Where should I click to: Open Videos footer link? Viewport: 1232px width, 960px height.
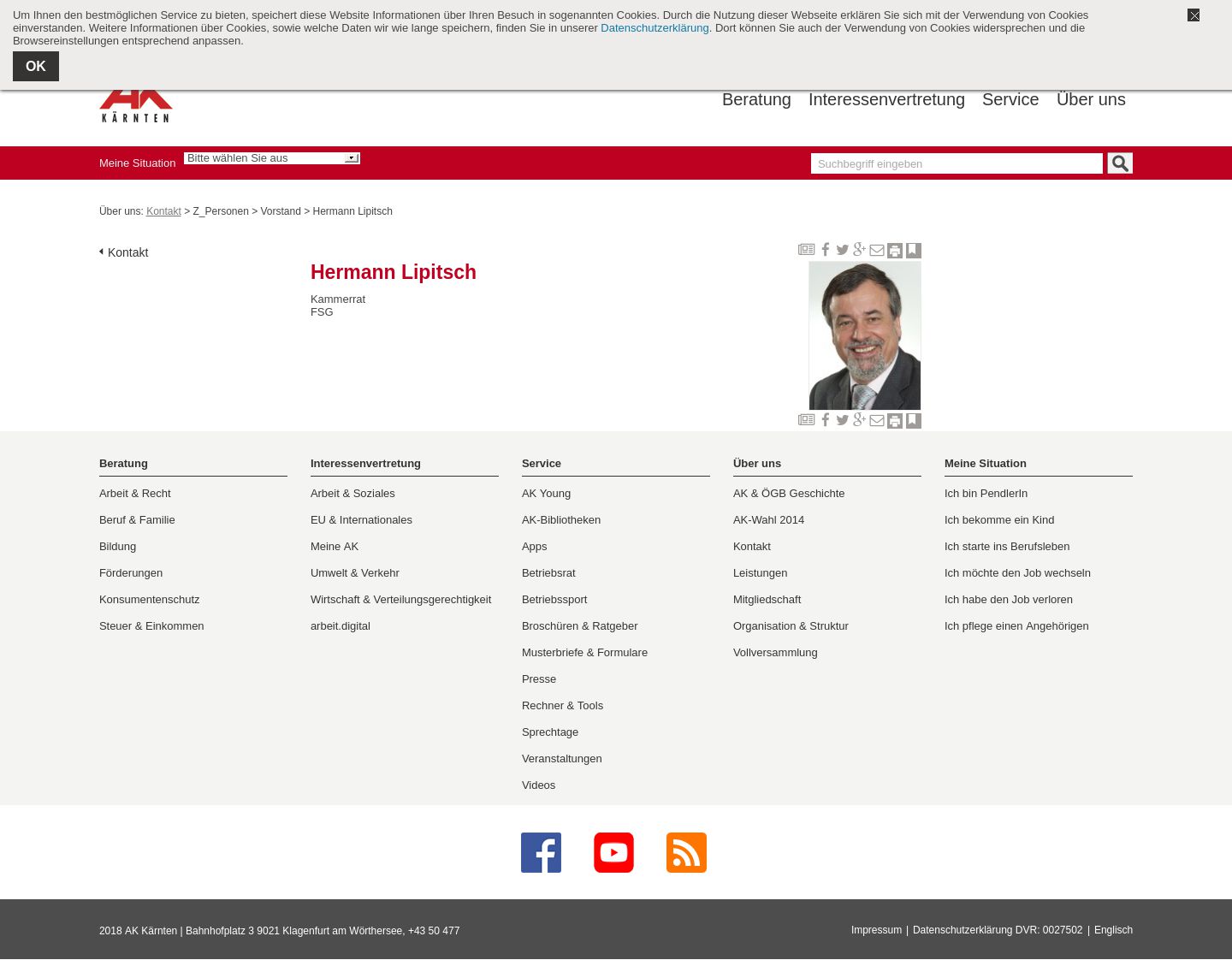[x=538, y=785]
